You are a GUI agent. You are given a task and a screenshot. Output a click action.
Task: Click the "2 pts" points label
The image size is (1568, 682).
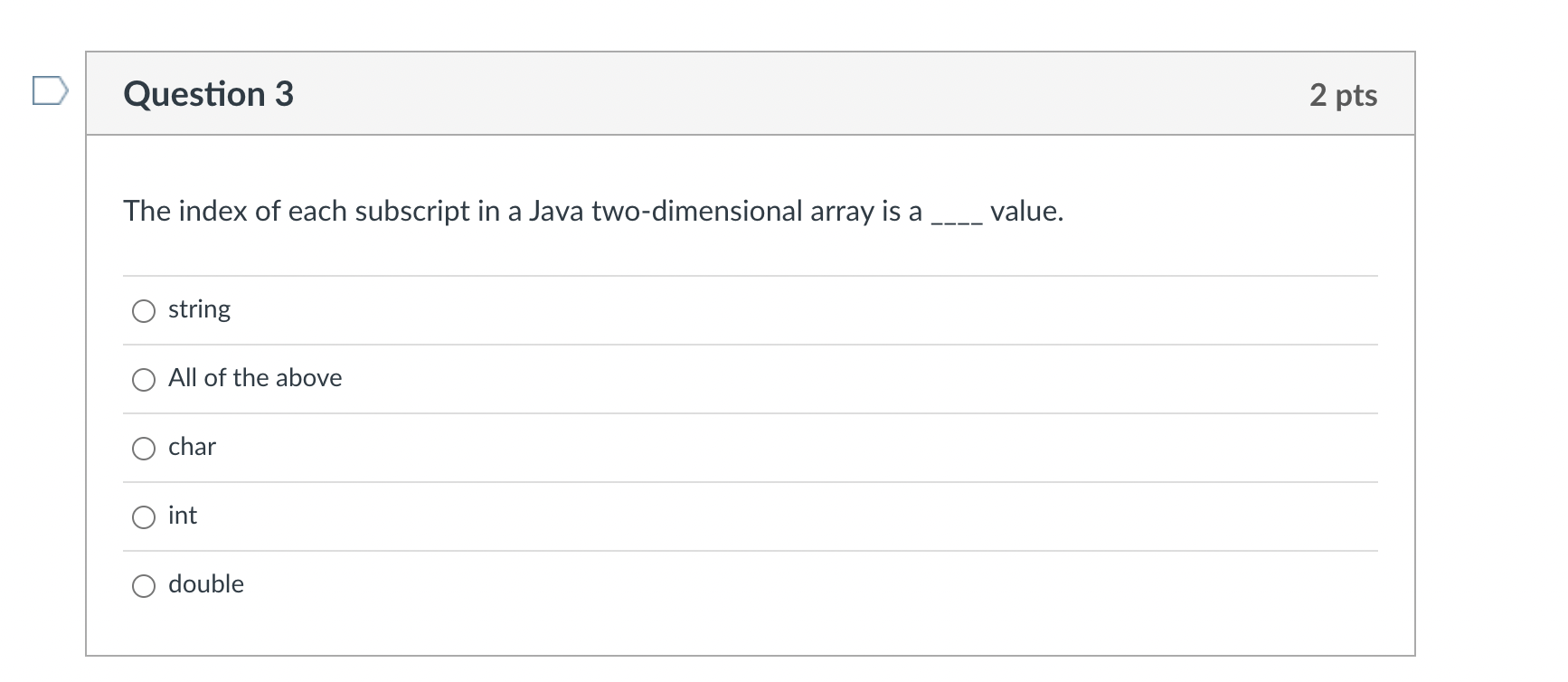point(1343,95)
